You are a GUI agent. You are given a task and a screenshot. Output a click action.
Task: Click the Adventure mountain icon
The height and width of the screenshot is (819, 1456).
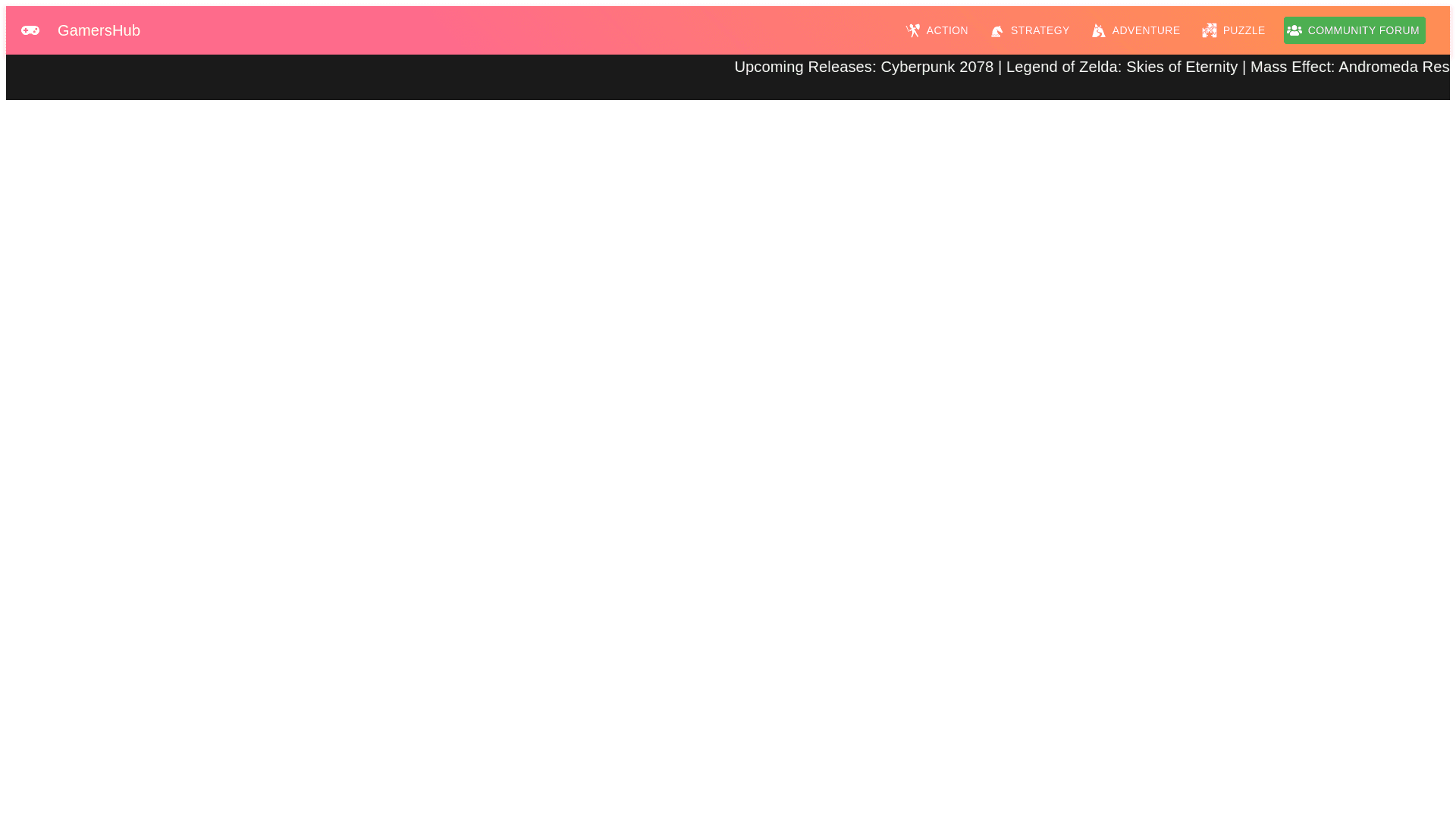pos(1098,30)
